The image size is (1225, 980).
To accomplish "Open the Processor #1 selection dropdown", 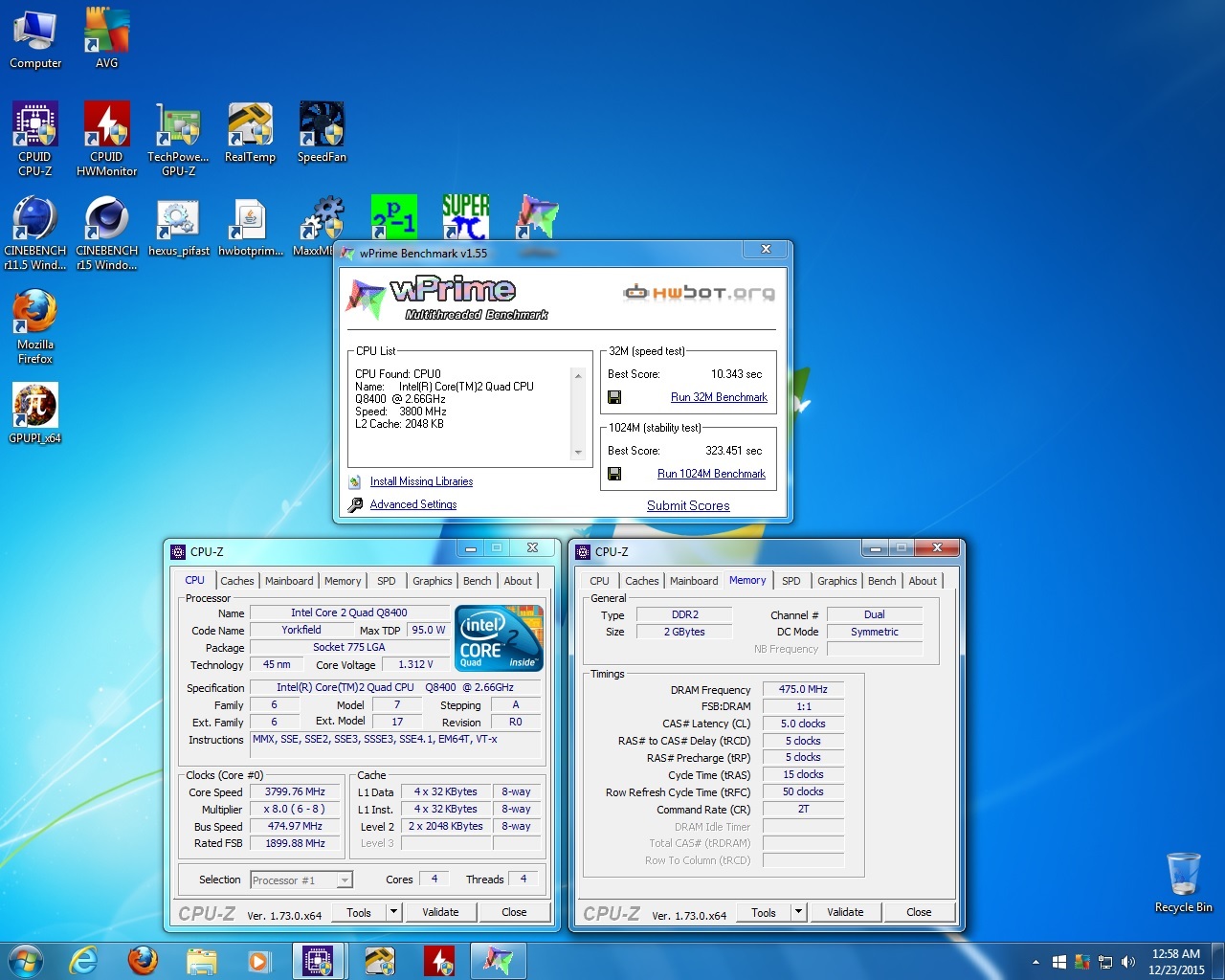I will tap(301, 880).
